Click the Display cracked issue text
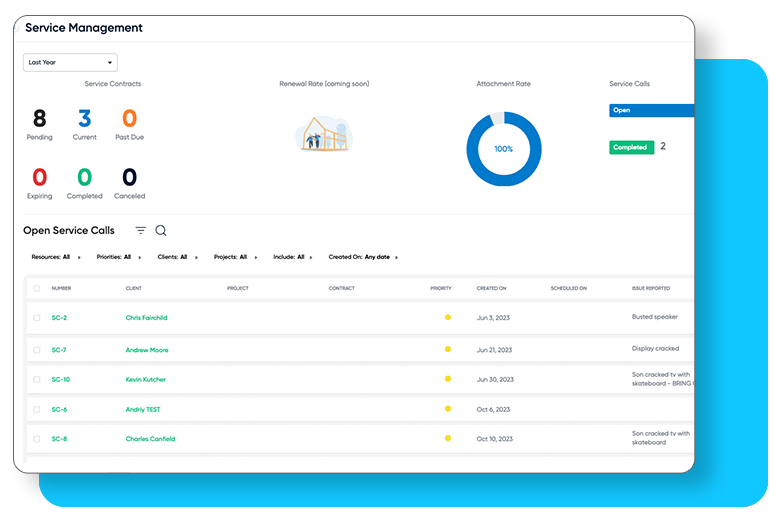The height and width of the screenshot is (526, 780). click(655, 348)
